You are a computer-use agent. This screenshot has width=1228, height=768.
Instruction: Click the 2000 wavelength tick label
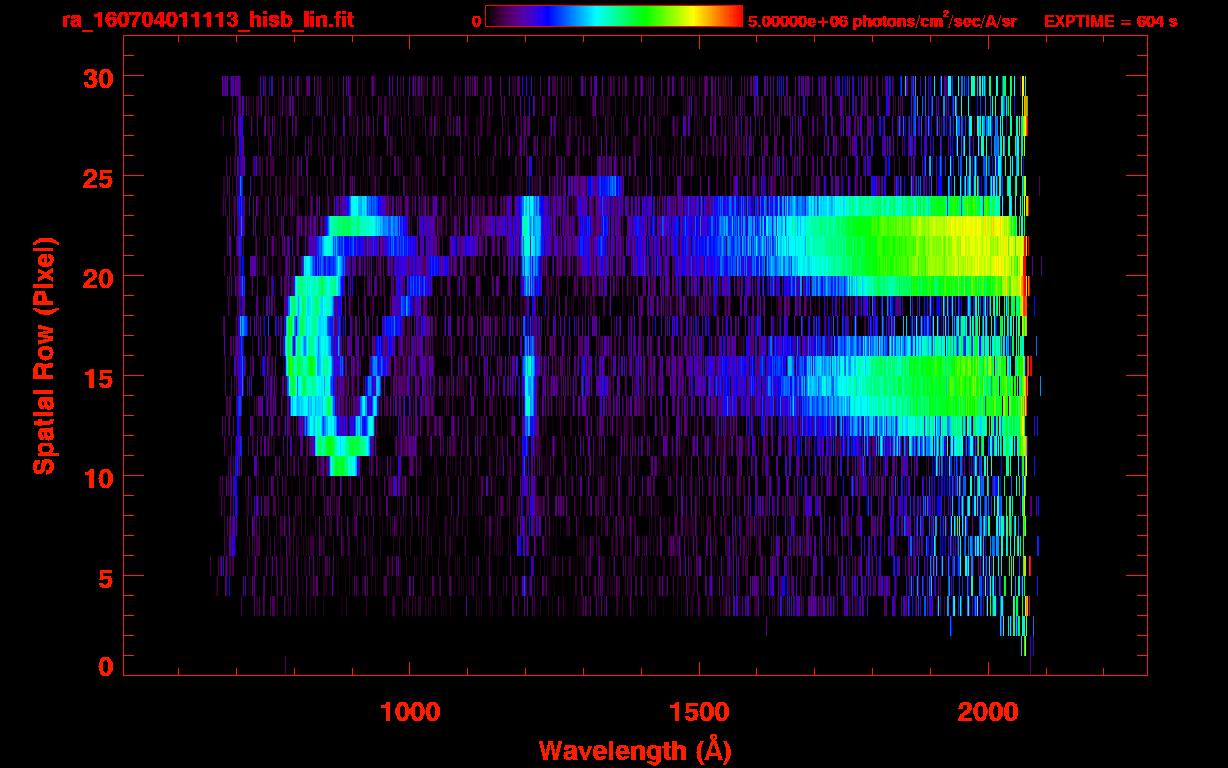click(988, 711)
